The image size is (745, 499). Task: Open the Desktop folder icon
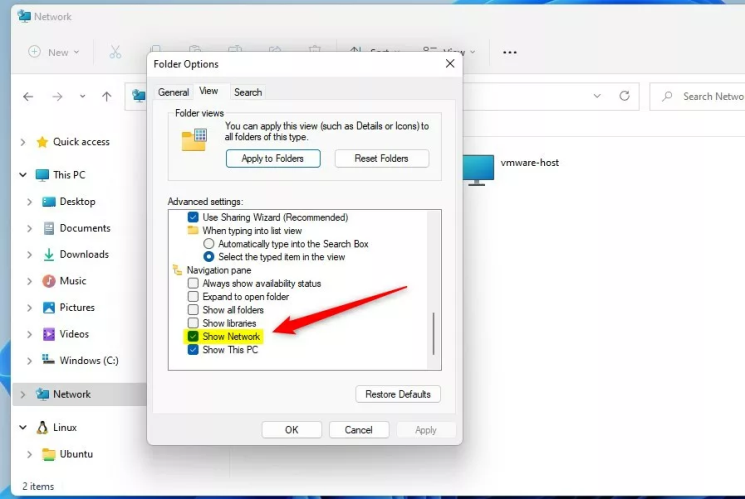[48, 202]
